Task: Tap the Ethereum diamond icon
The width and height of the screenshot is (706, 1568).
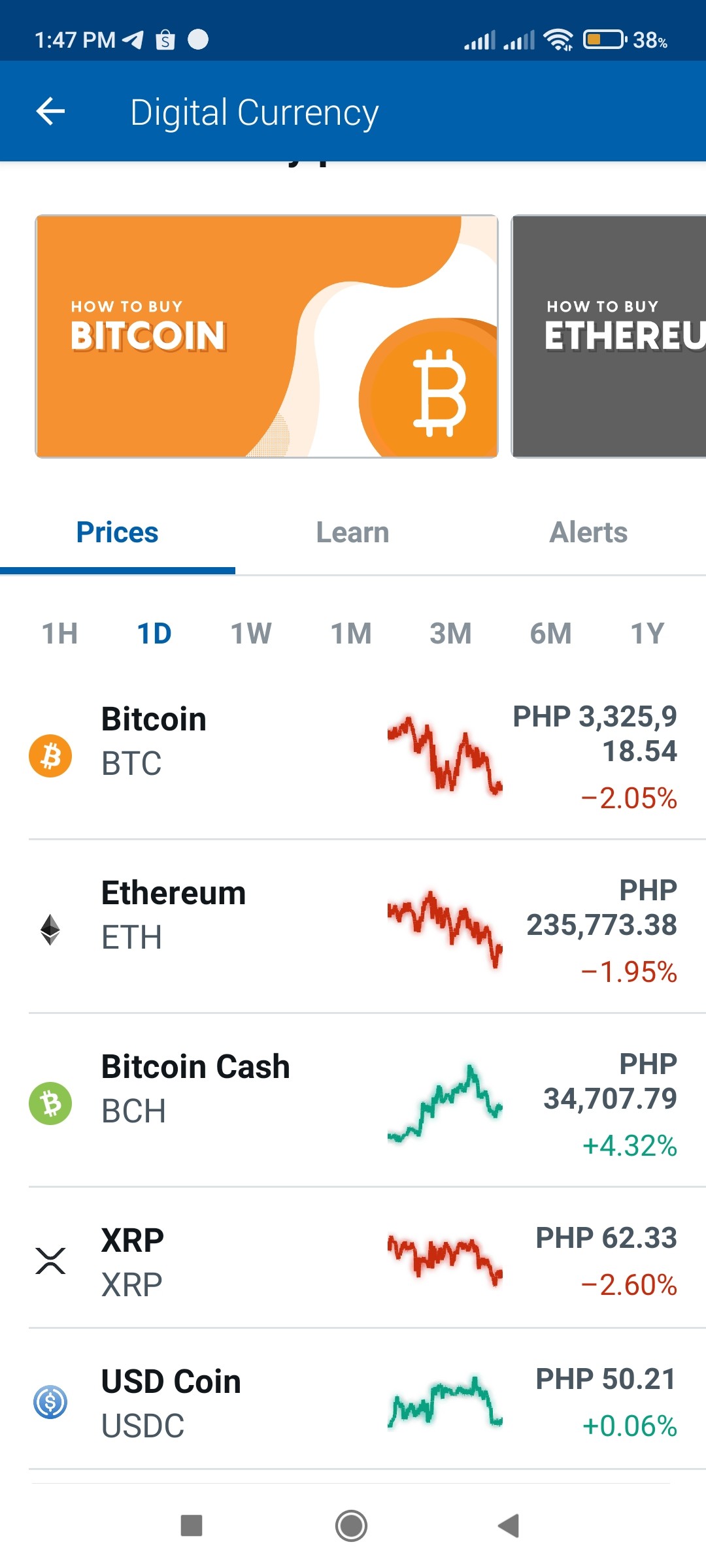Action: (x=50, y=930)
